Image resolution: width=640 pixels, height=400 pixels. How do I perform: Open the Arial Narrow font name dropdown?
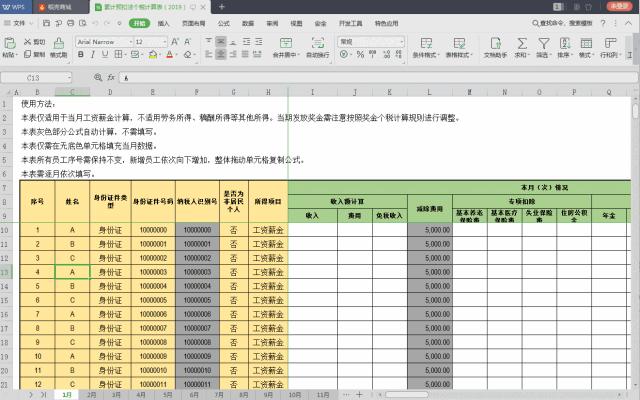131,42
